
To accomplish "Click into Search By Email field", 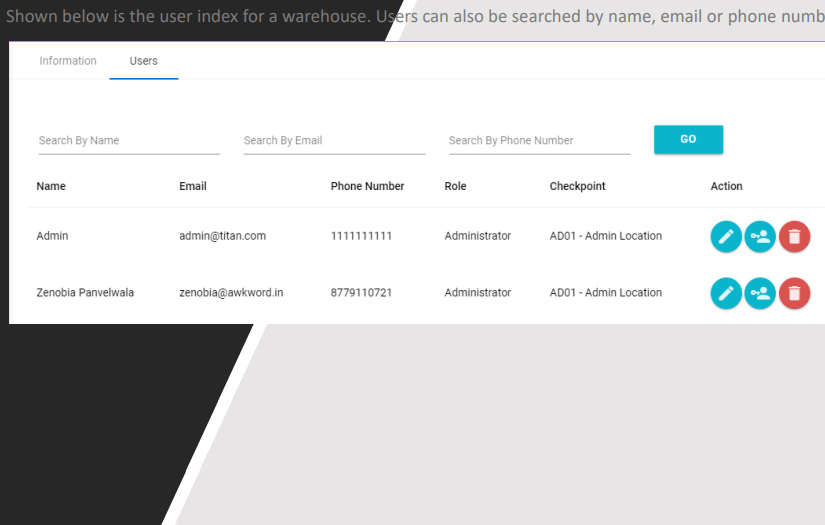I will [x=334, y=141].
